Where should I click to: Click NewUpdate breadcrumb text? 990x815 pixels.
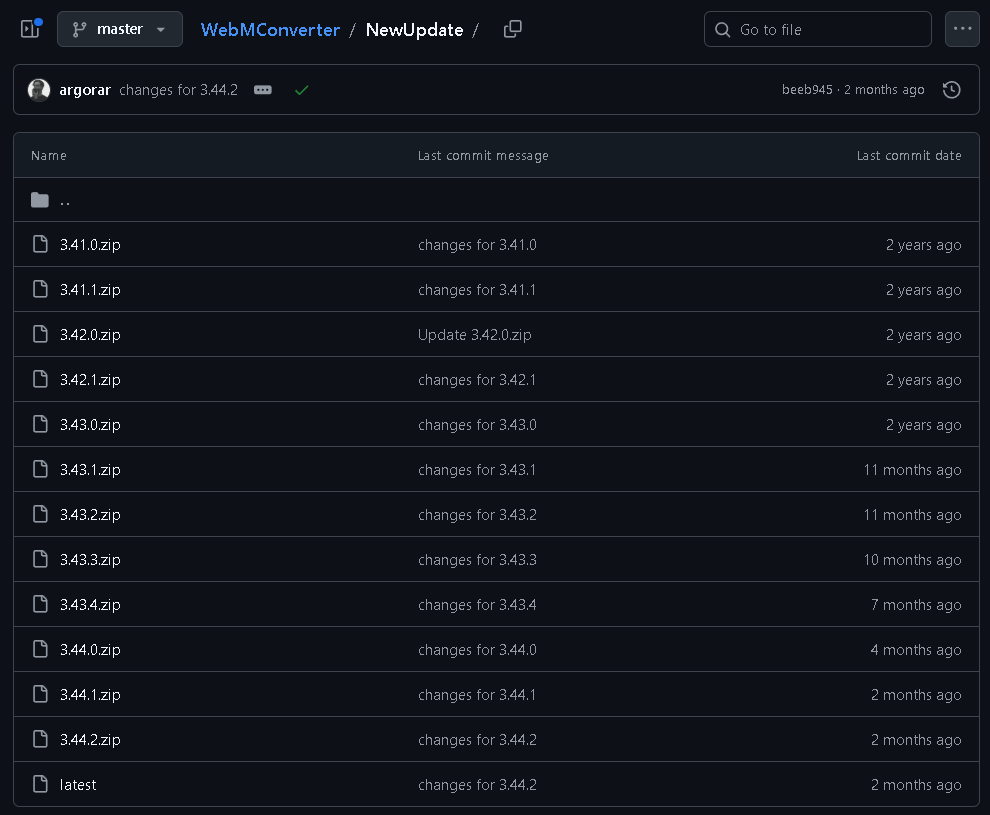pos(415,30)
